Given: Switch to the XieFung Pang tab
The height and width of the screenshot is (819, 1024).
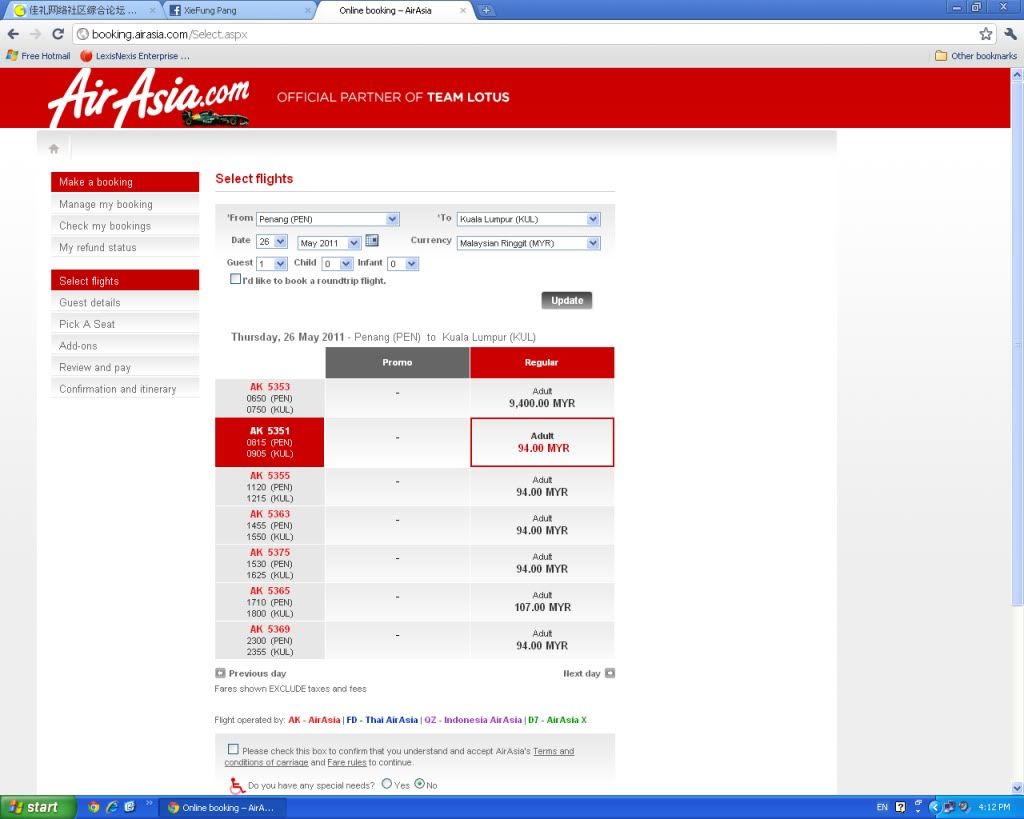Looking at the screenshot, I should click(235, 10).
